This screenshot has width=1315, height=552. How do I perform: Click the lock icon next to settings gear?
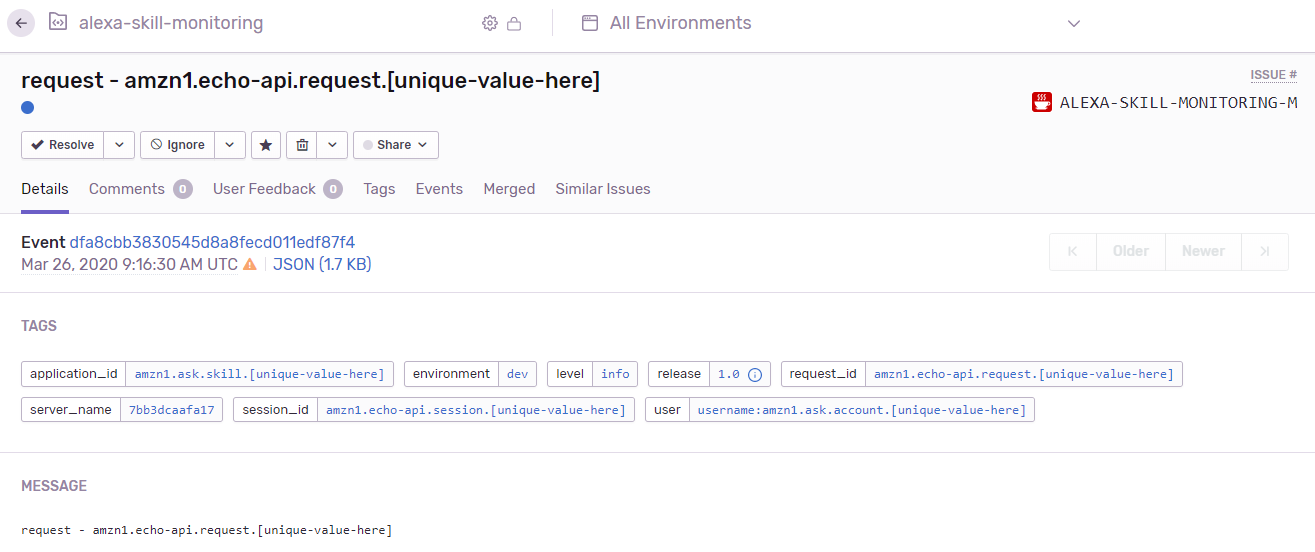click(514, 23)
